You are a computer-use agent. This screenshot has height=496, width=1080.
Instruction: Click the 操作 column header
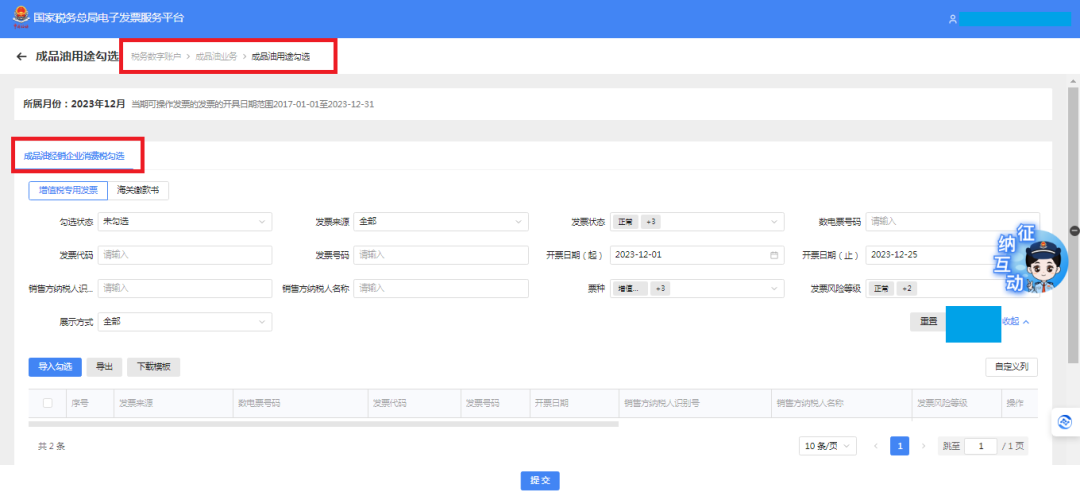[x=1015, y=403]
